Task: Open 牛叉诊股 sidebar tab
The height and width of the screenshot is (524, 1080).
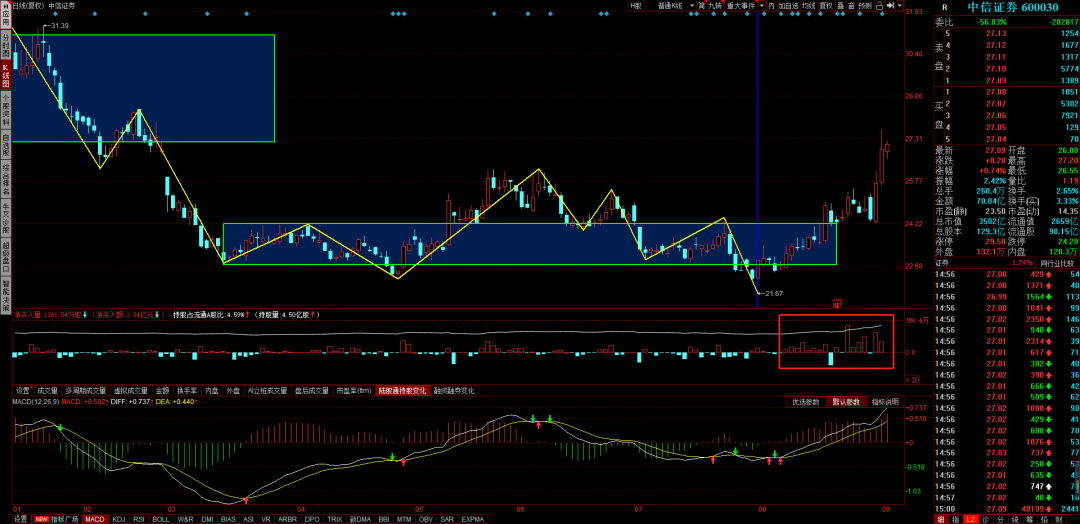Action: pos(5,216)
